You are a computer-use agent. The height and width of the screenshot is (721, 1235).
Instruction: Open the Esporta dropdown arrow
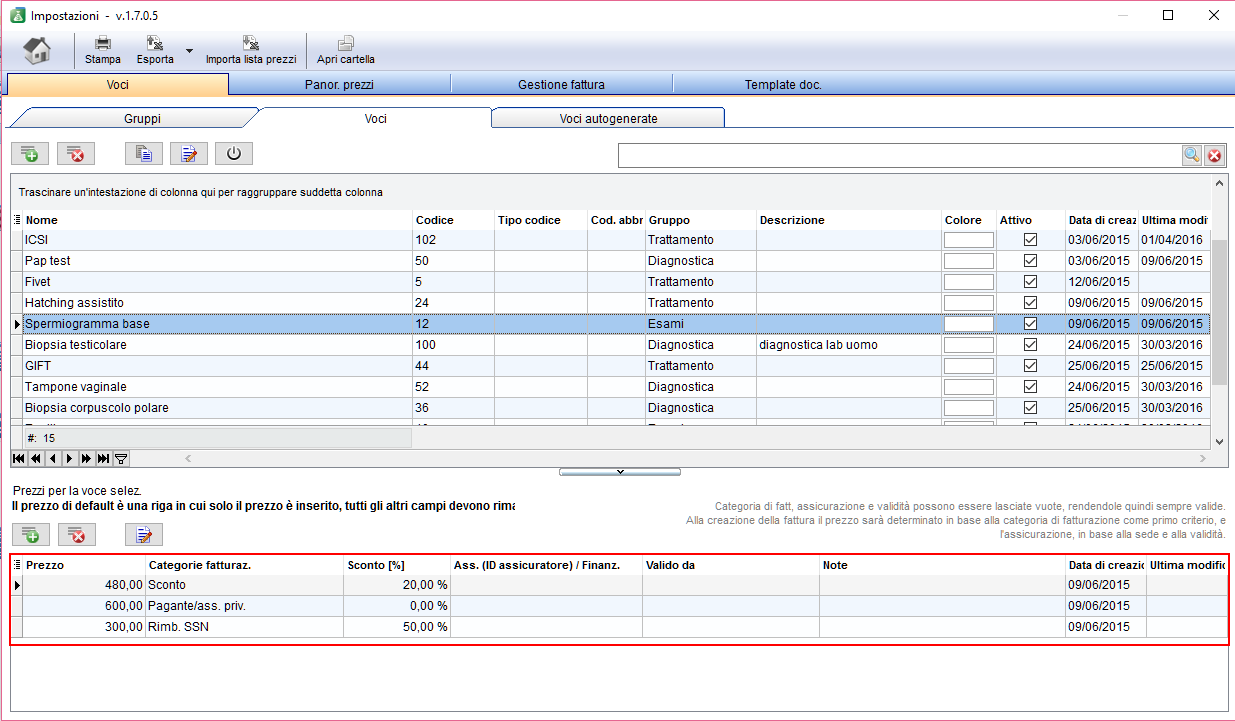click(x=189, y=50)
